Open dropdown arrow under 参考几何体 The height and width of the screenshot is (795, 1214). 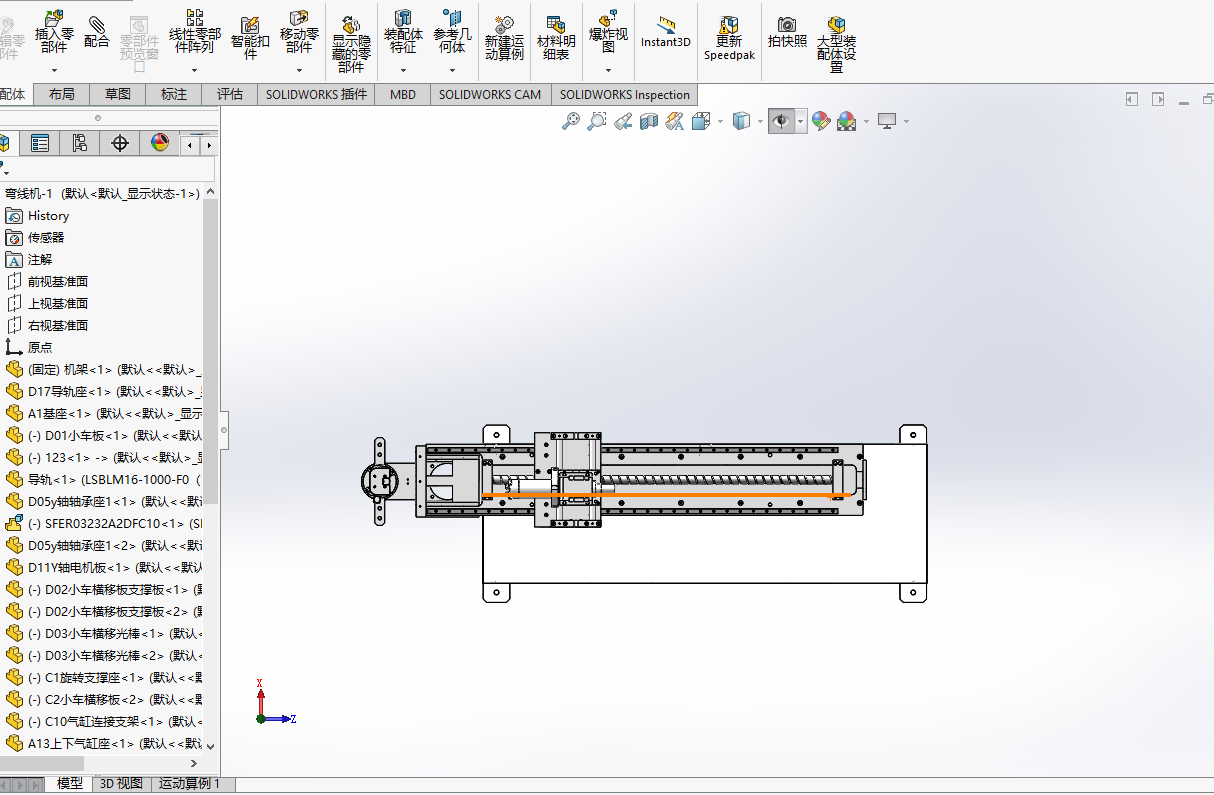pyautogui.click(x=452, y=71)
